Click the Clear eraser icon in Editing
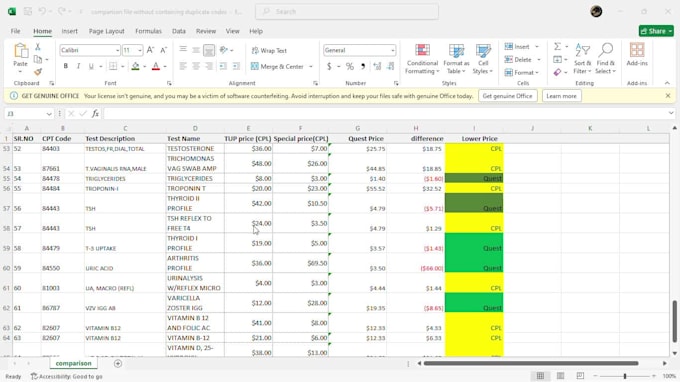 557,72
